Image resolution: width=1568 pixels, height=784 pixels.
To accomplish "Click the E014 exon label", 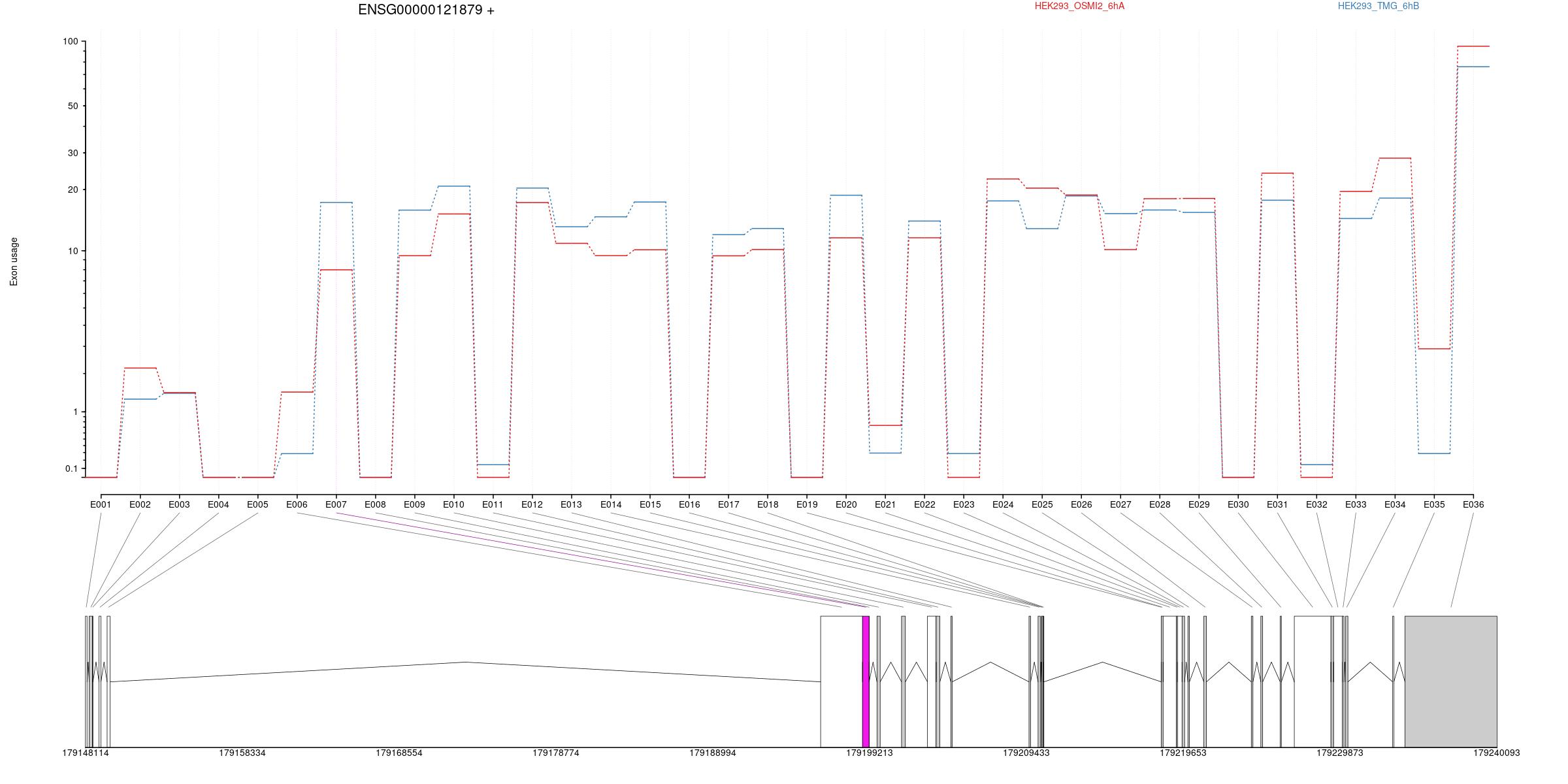I will (x=611, y=504).
